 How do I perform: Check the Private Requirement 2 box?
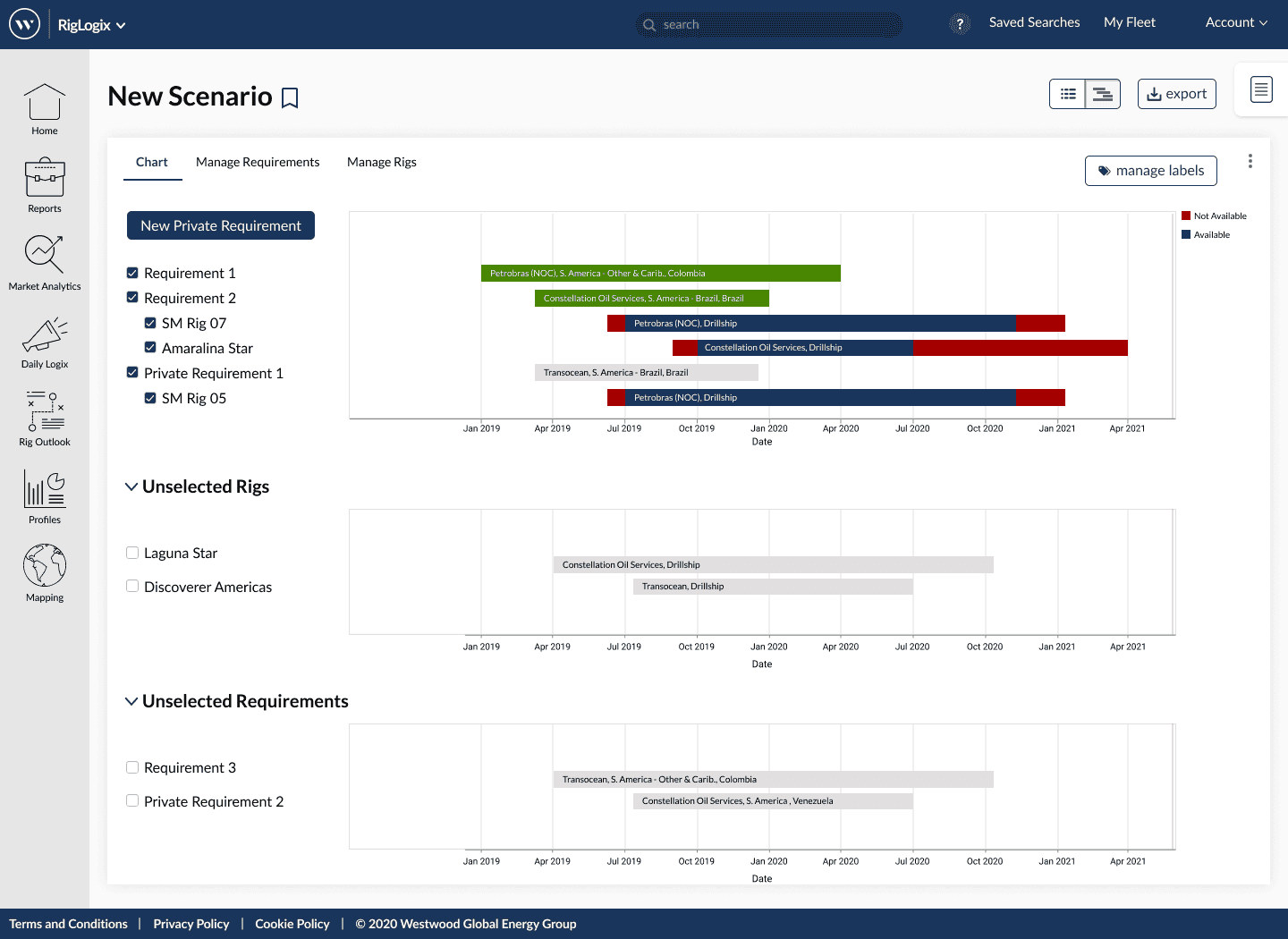[x=132, y=801]
